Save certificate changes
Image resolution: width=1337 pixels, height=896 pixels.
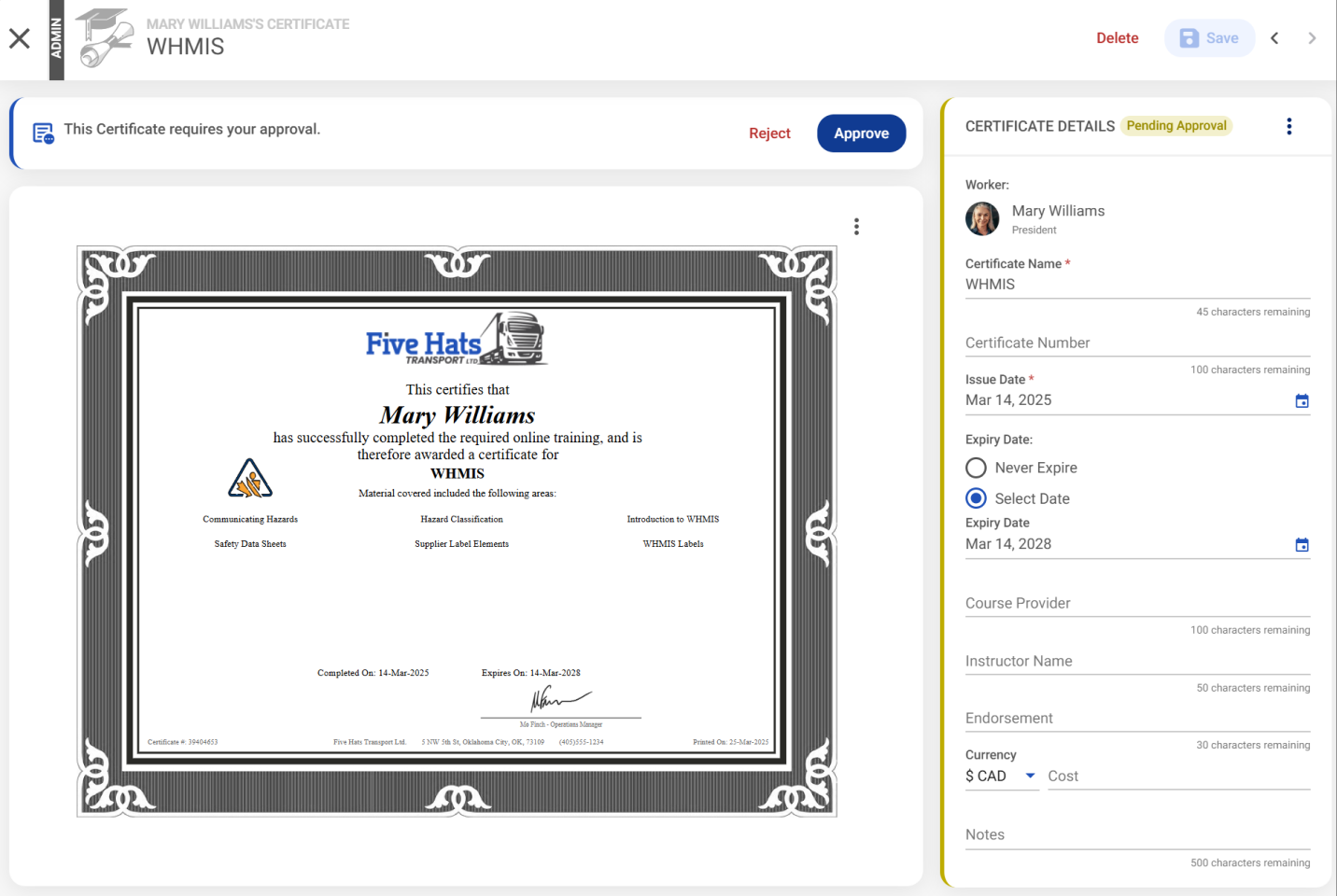(1209, 38)
